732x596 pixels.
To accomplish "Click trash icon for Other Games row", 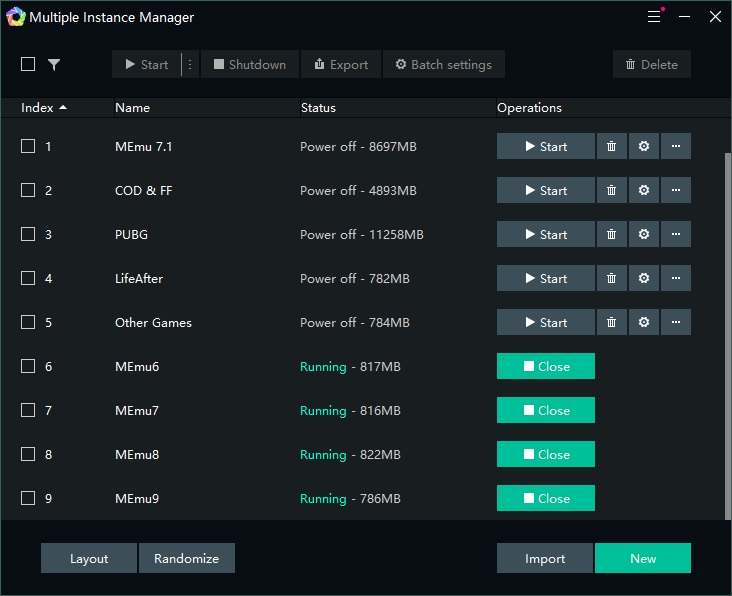I will [611, 323].
